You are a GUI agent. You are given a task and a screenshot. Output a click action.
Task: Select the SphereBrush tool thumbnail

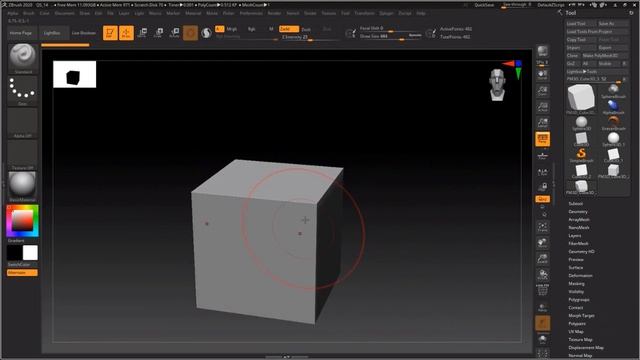613,91
